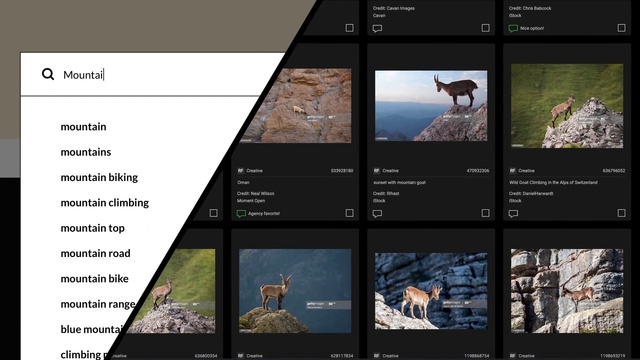
Task: Click image ID 1198693219
Action: click(x=613, y=356)
